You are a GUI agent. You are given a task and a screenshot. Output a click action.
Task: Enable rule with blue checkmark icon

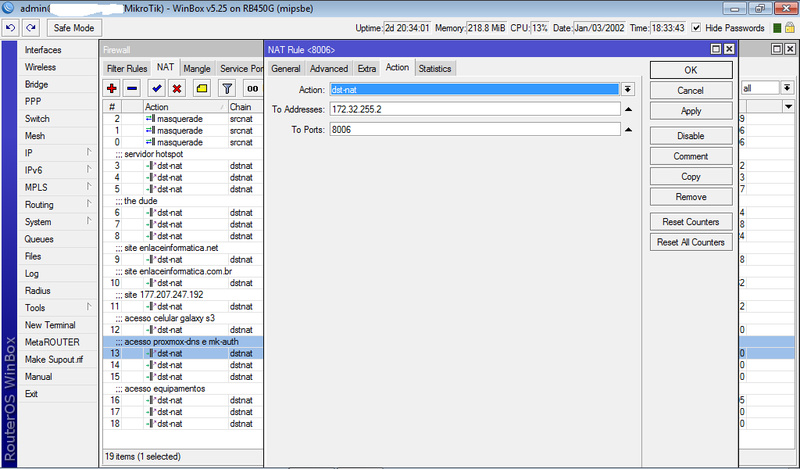pyautogui.click(x=157, y=88)
